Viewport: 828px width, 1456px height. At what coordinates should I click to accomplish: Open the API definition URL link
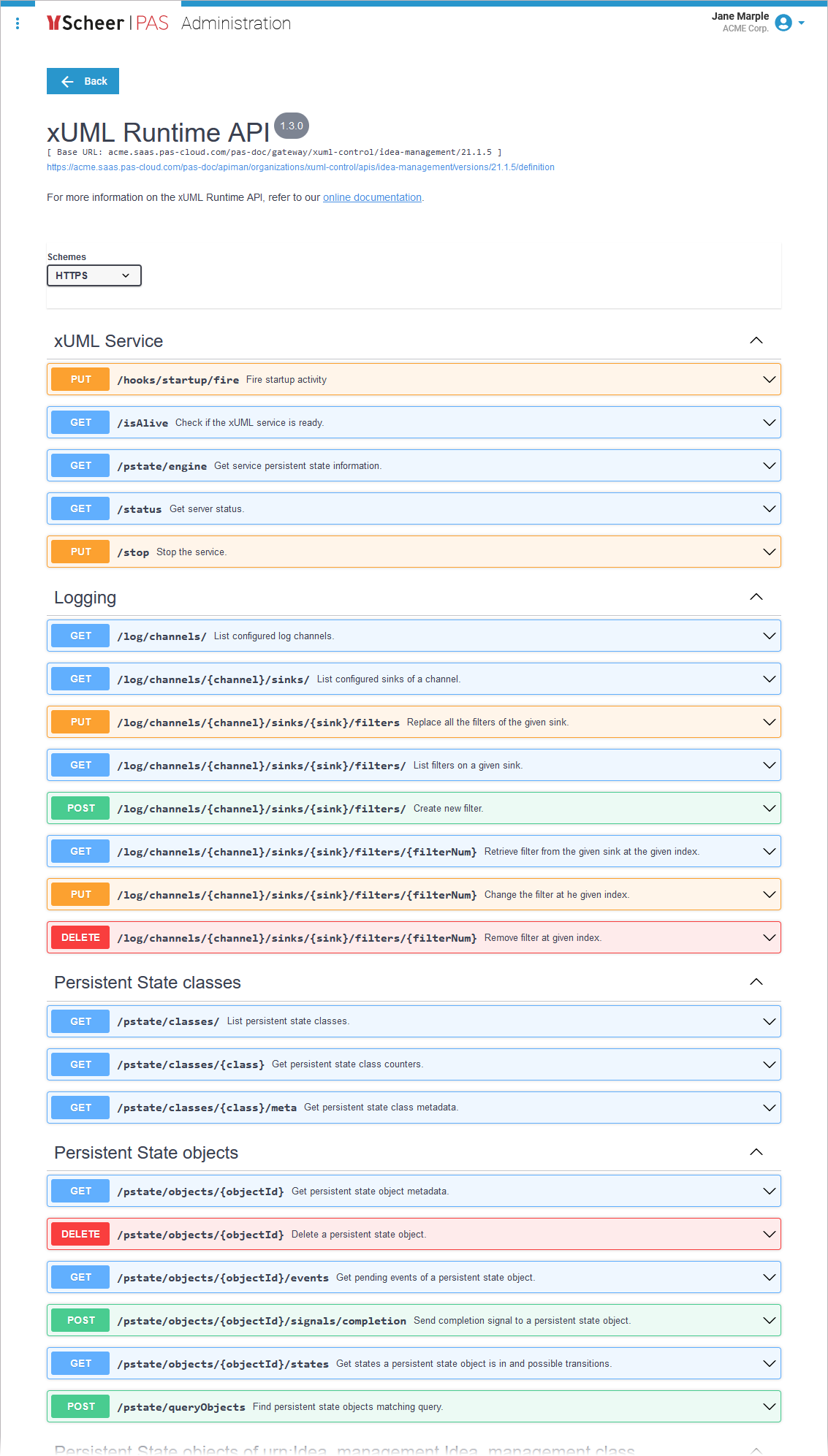[x=300, y=167]
